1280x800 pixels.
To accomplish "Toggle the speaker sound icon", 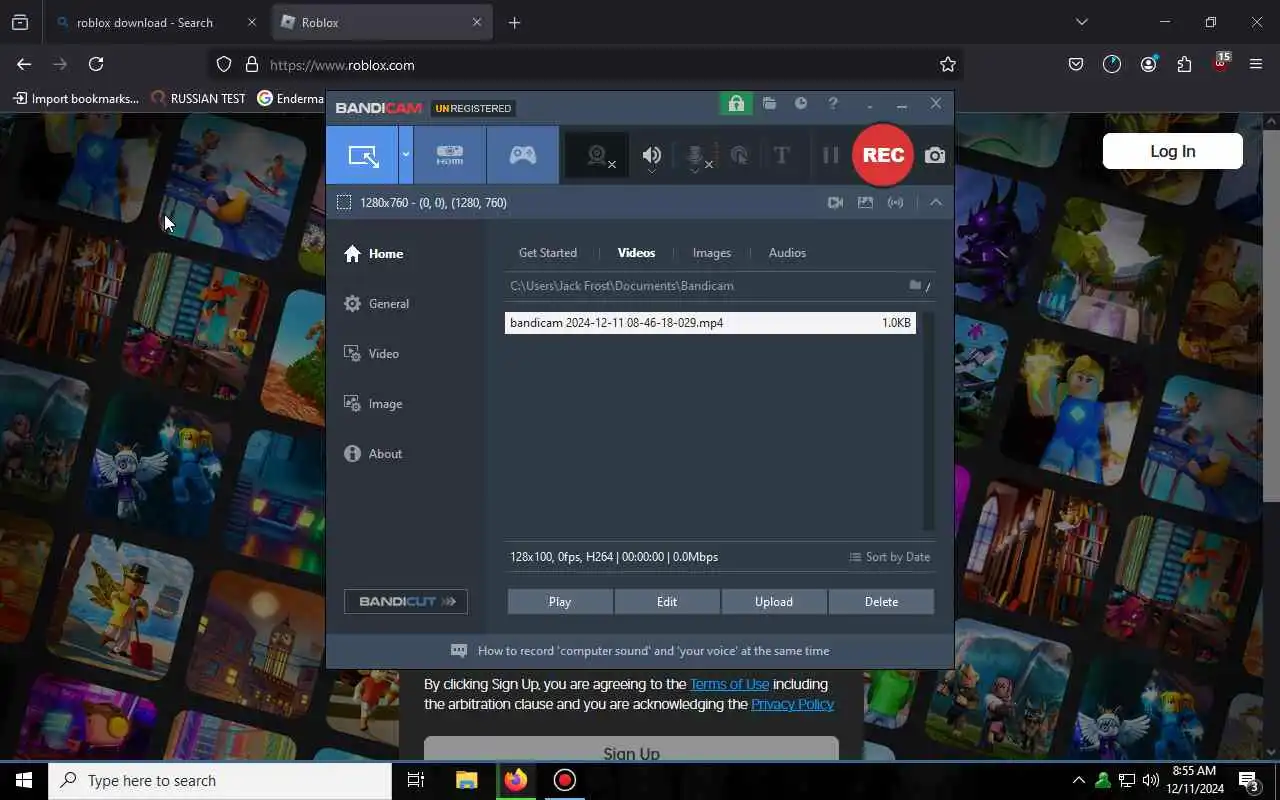I will (652, 155).
